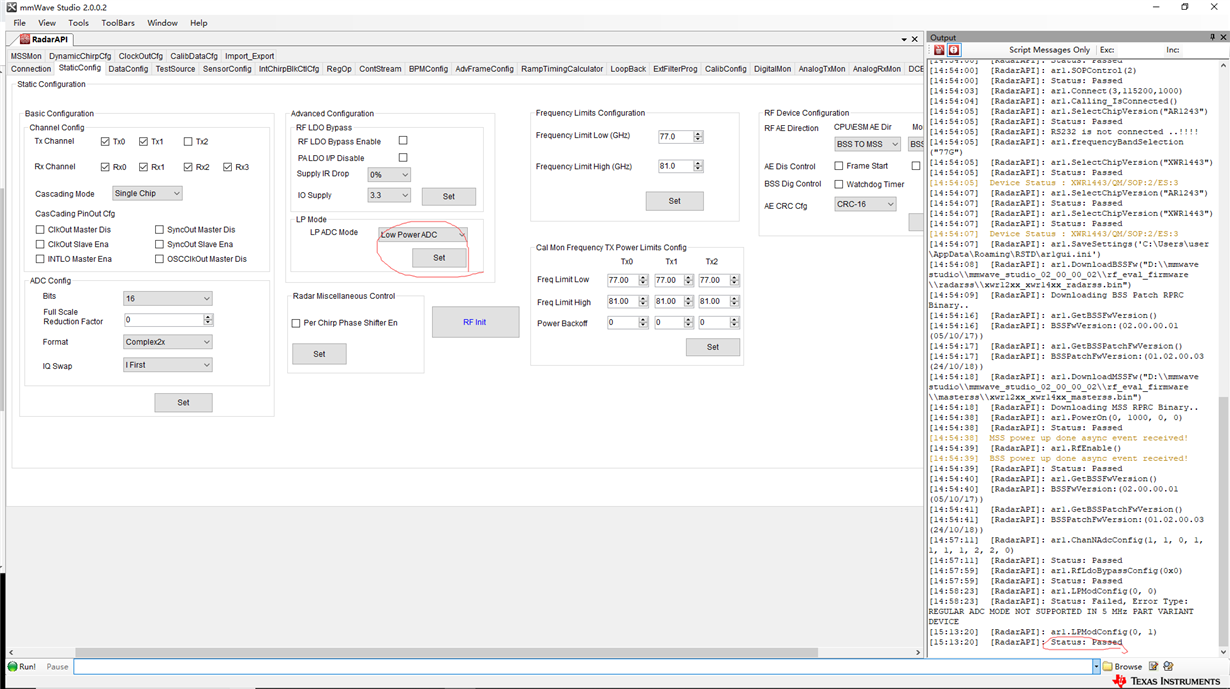Open the Import_Export tab
Screen dimensions: 1230x689
(x=249, y=56)
